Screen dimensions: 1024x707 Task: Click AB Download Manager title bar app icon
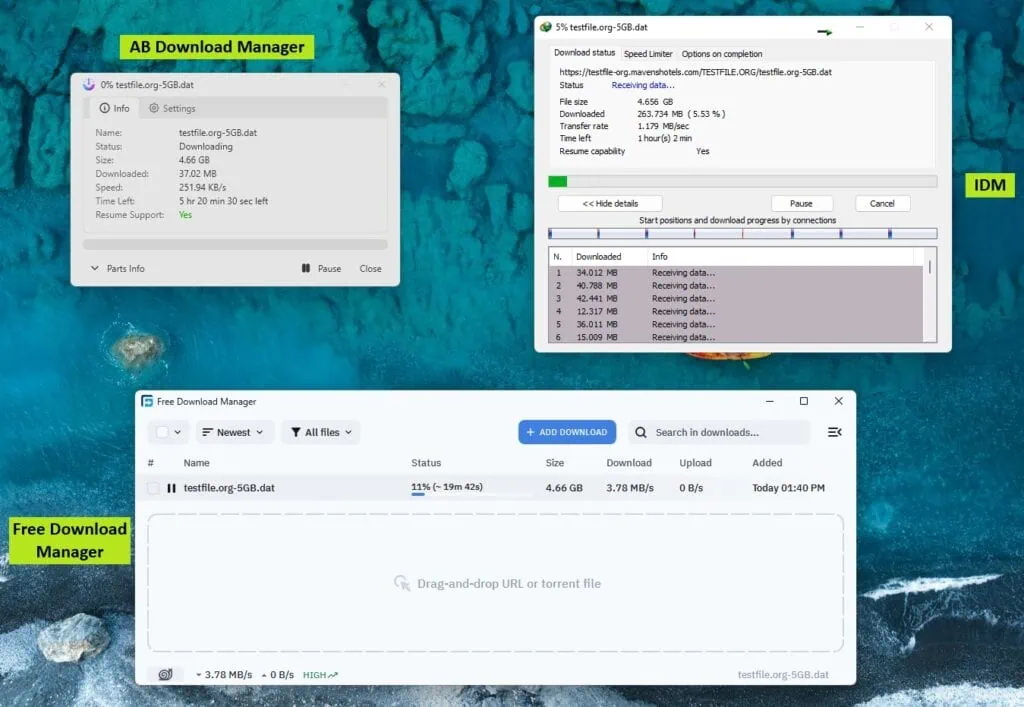[x=89, y=84]
